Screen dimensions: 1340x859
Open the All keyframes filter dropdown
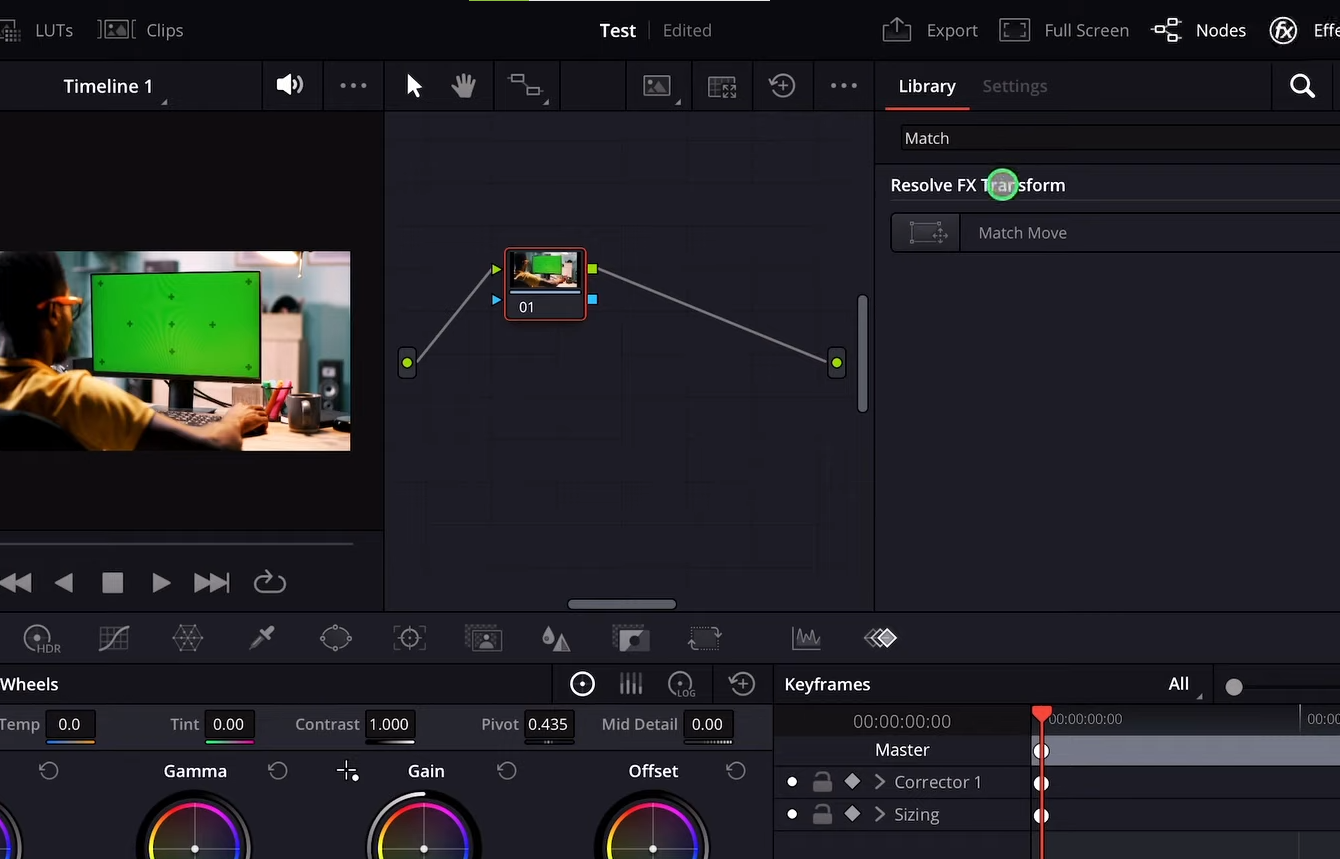[1180, 684]
